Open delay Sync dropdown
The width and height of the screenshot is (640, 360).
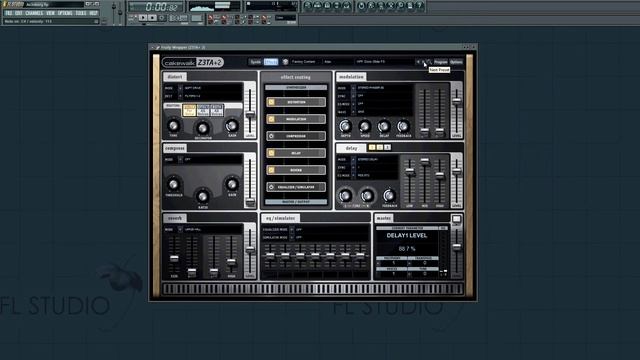pyautogui.click(x=353, y=167)
